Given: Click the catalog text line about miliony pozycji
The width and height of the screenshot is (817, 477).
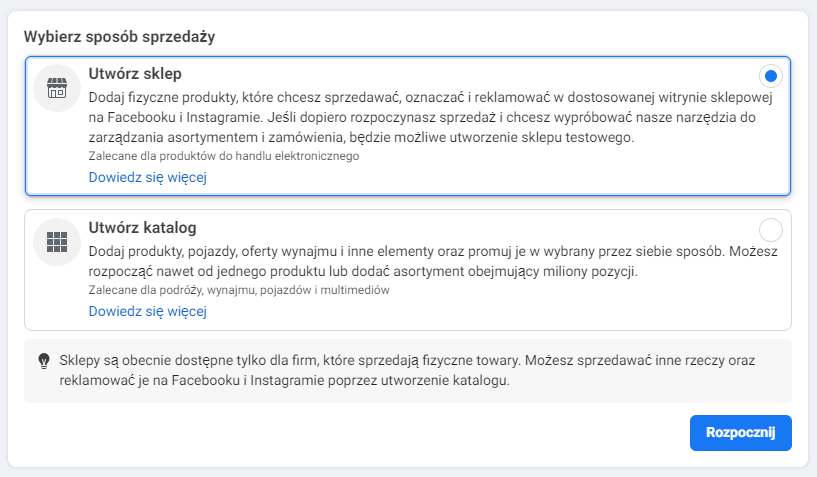Looking at the screenshot, I should point(363,272).
